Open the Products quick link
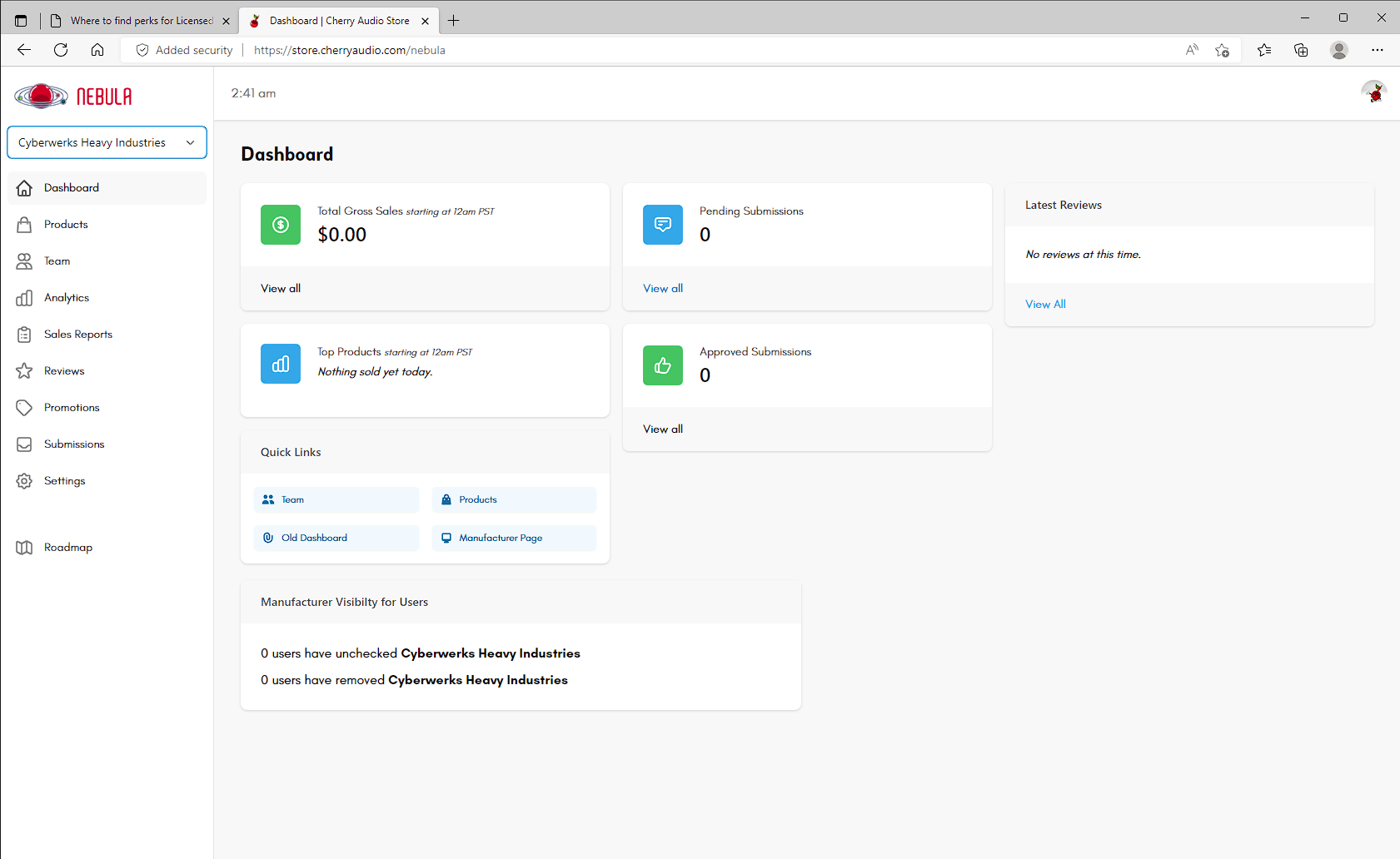1400x859 pixels. coord(514,500)
